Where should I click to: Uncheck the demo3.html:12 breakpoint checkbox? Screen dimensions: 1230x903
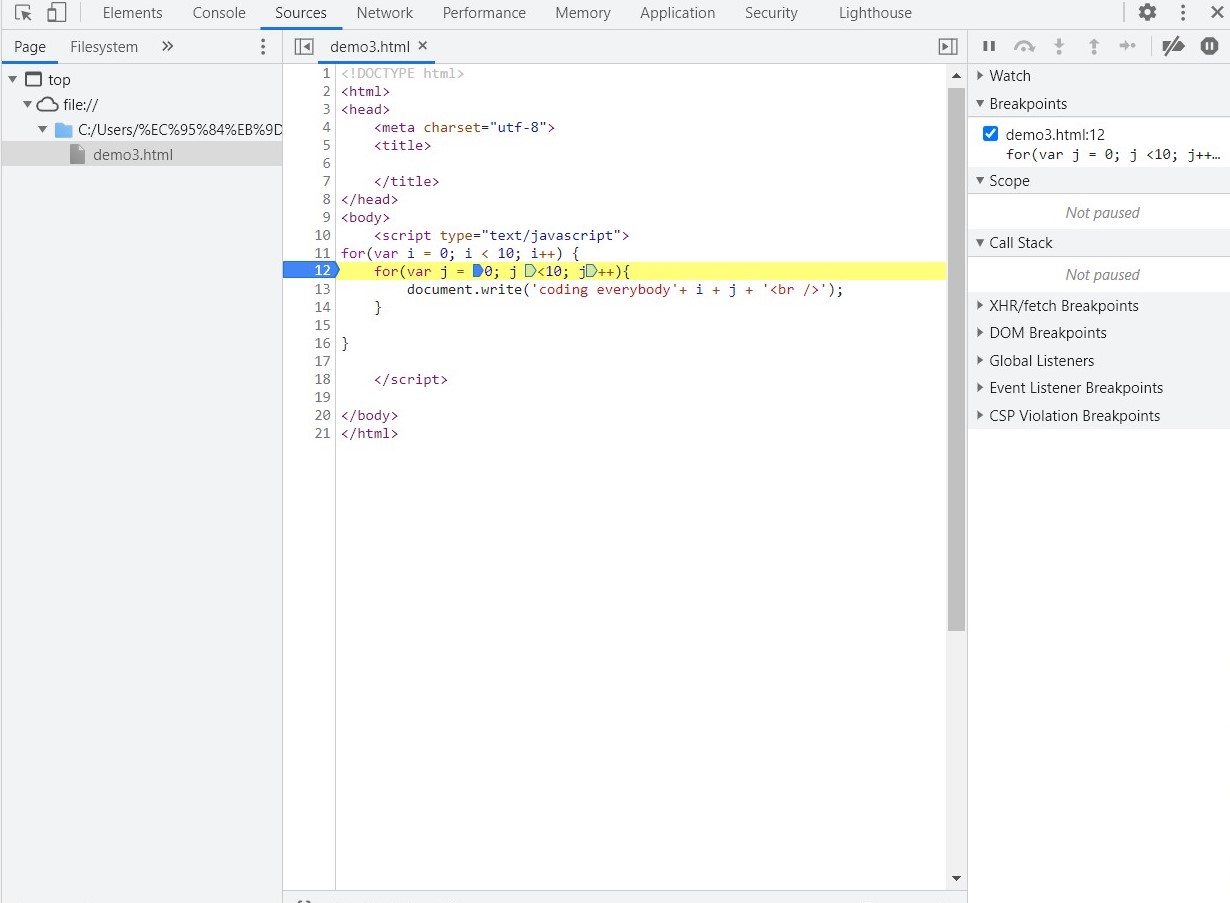click(x=991, y=134)
